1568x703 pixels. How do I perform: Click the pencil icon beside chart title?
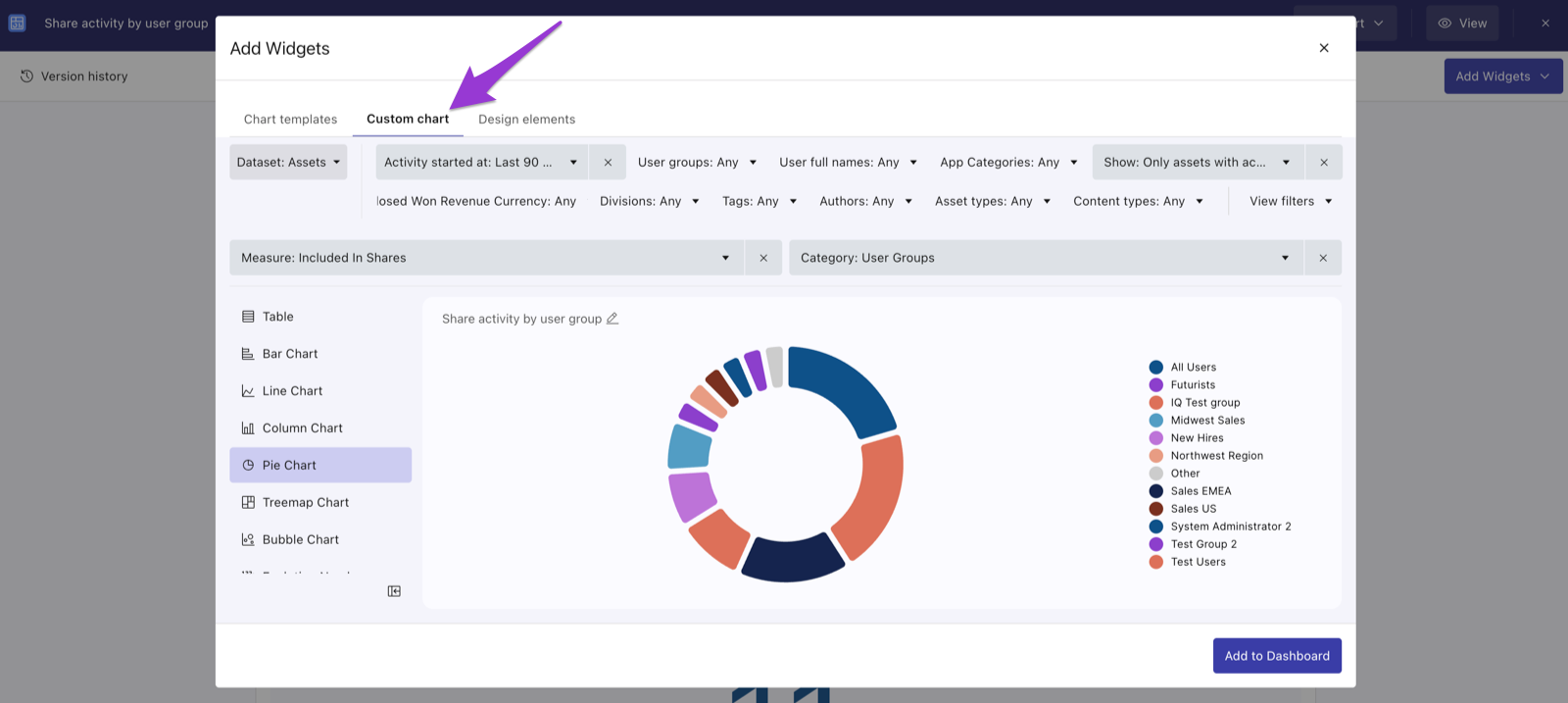(x=612, y=319)
